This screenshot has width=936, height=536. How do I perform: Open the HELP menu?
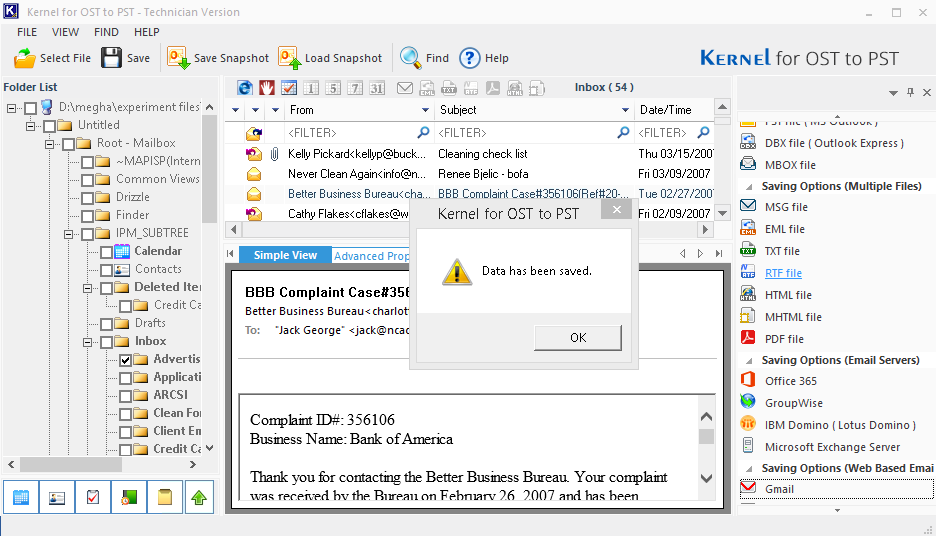146,32
